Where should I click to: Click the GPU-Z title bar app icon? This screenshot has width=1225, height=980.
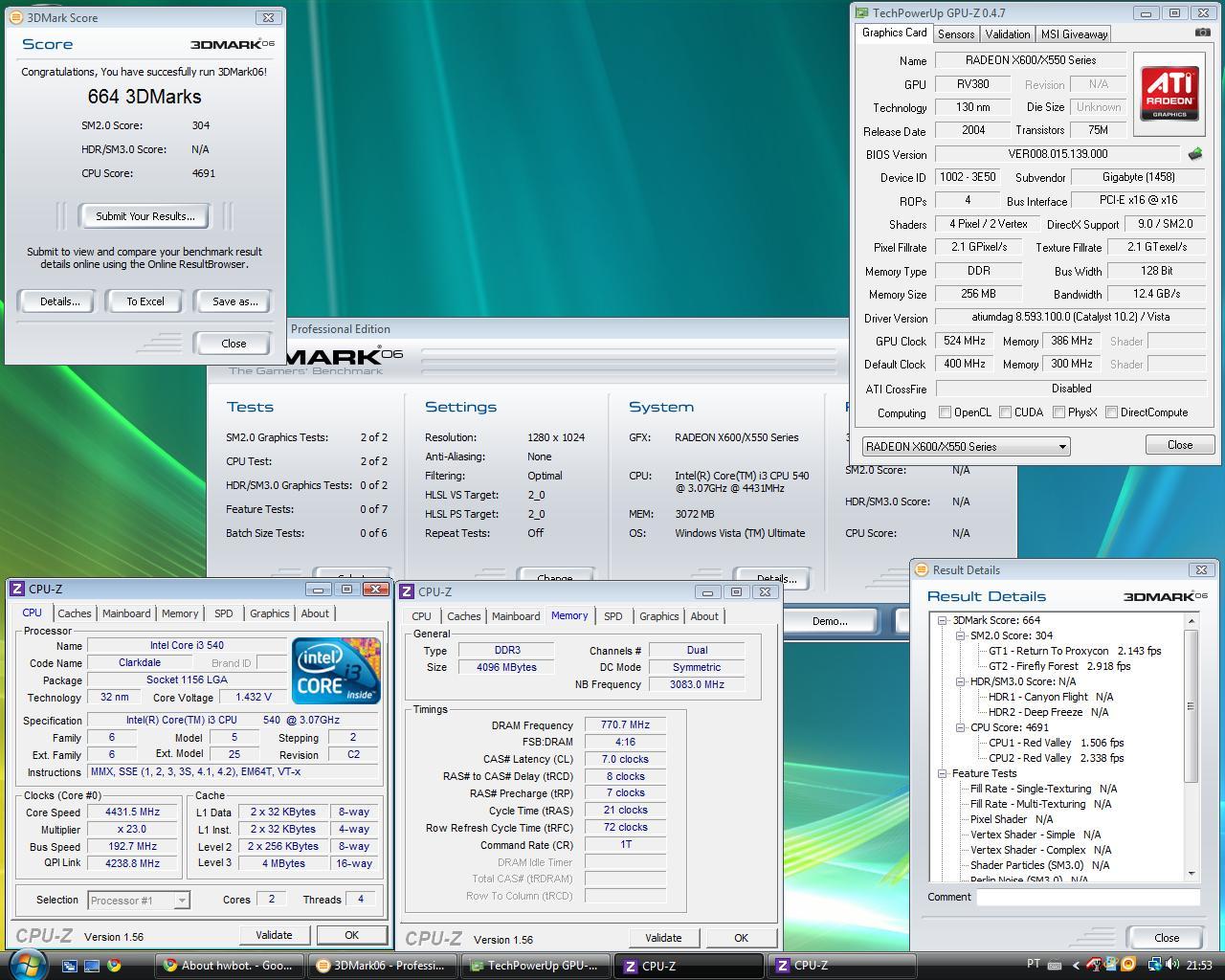[861, 13]
